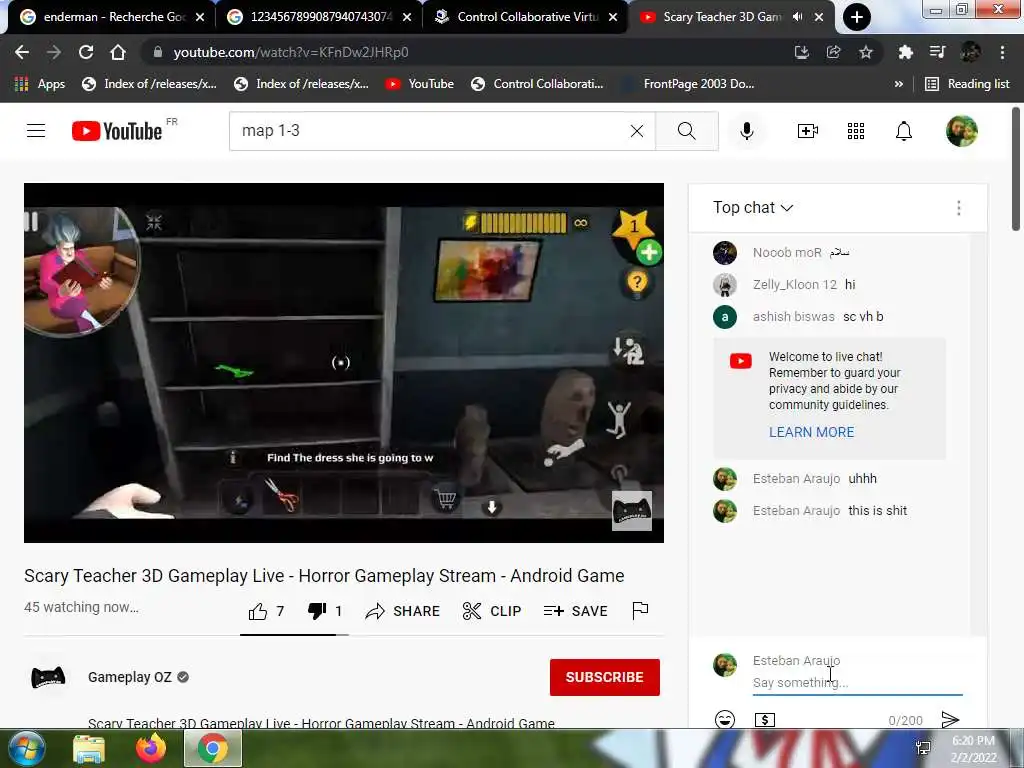Send the chat message arrow
The height and width of the screenshot is (768, 1024).
tap(950, 720)
